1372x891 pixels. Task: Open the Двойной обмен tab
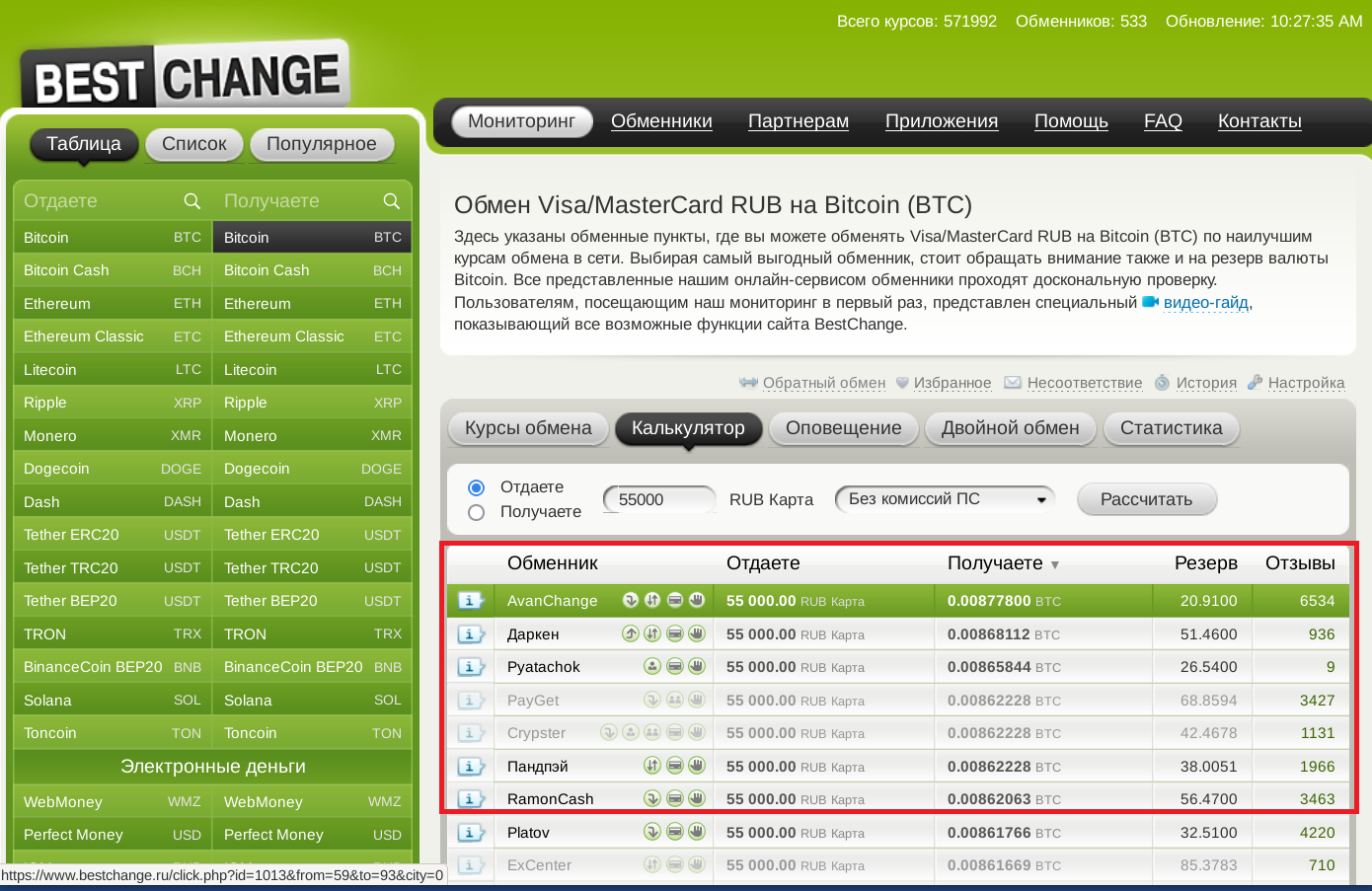[1011, 428]
